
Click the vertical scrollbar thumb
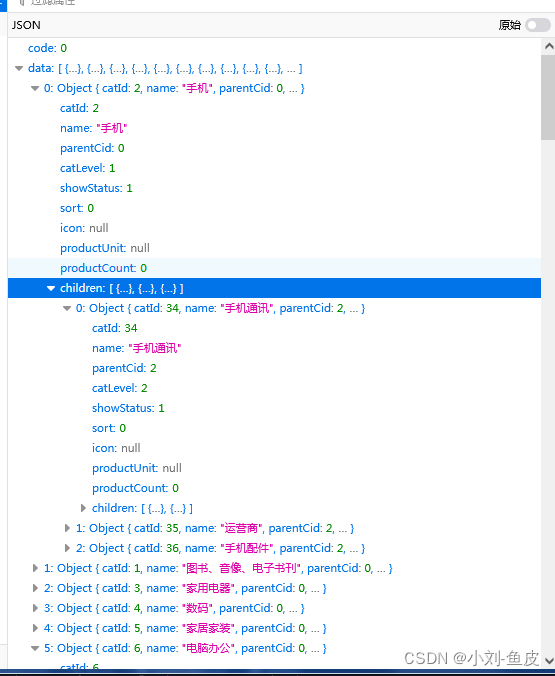click(548, 97)
